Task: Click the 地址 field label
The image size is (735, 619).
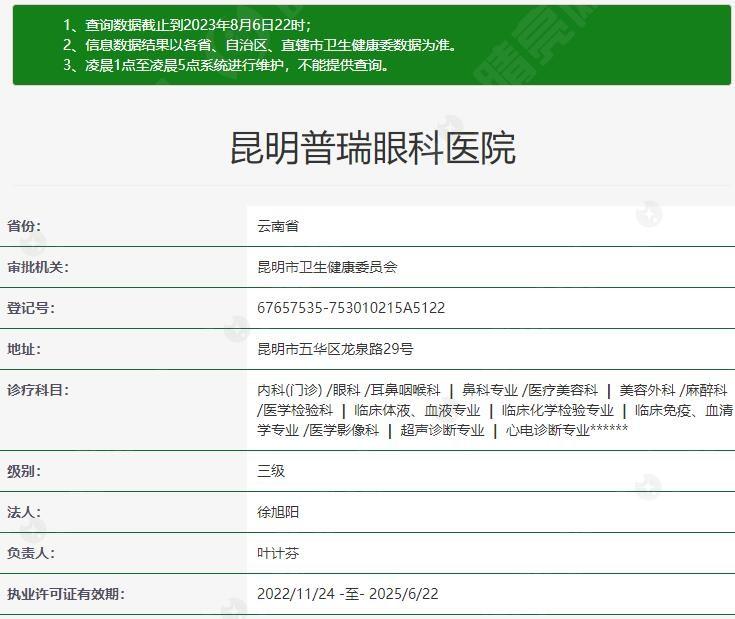Action: point(24,349)
